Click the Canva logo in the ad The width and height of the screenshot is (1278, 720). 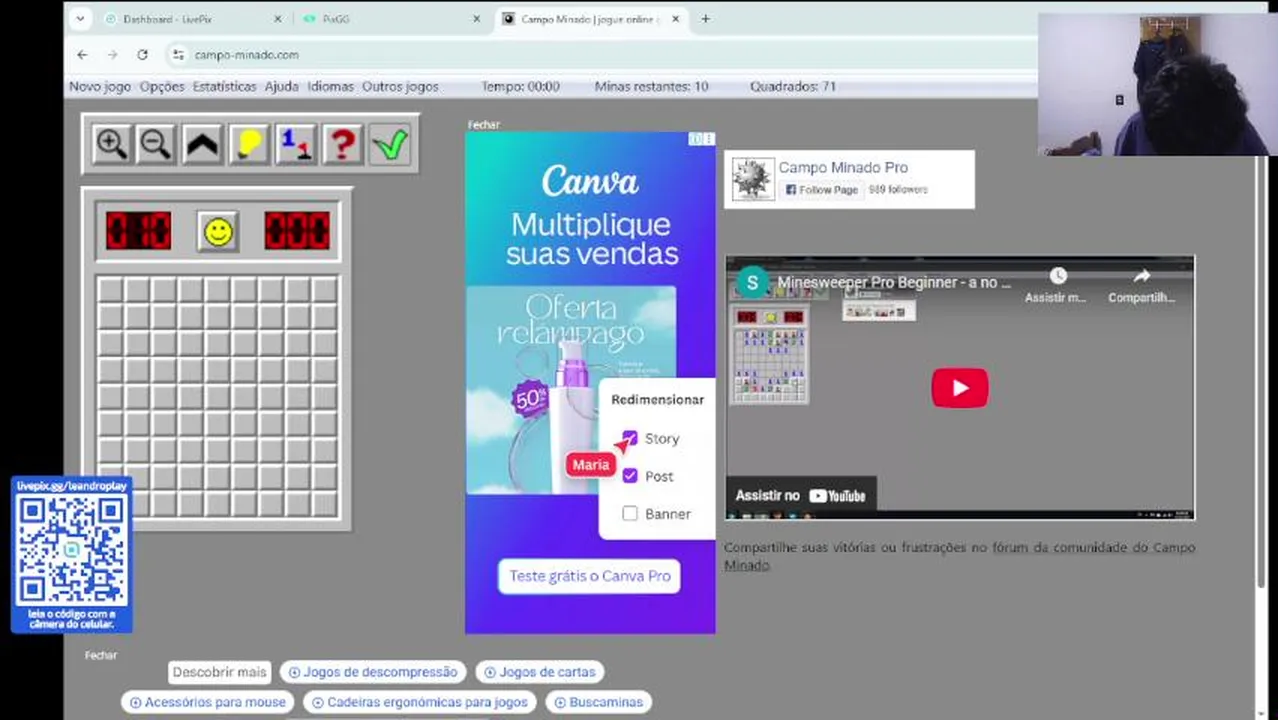(590, 181)
